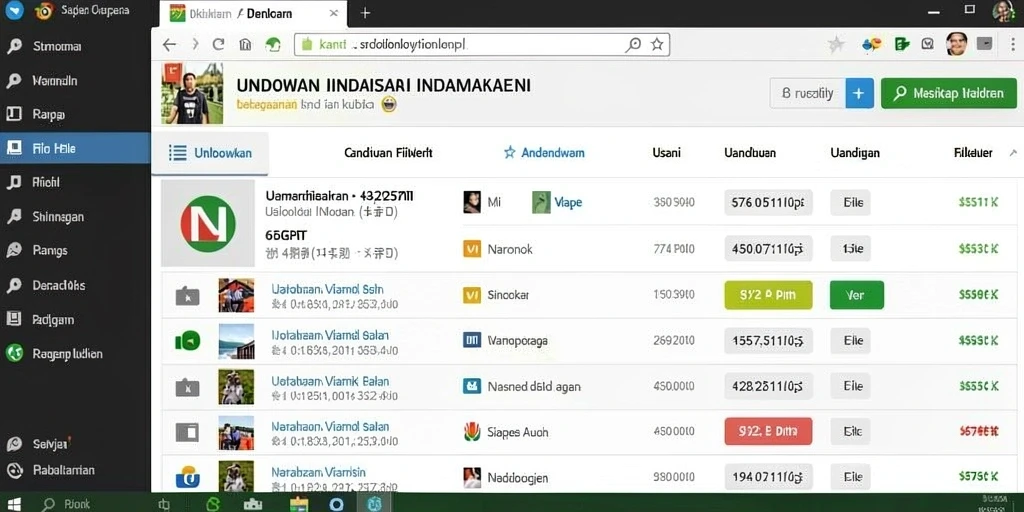Click the blue plus button near B rusatily

(859, 93)
